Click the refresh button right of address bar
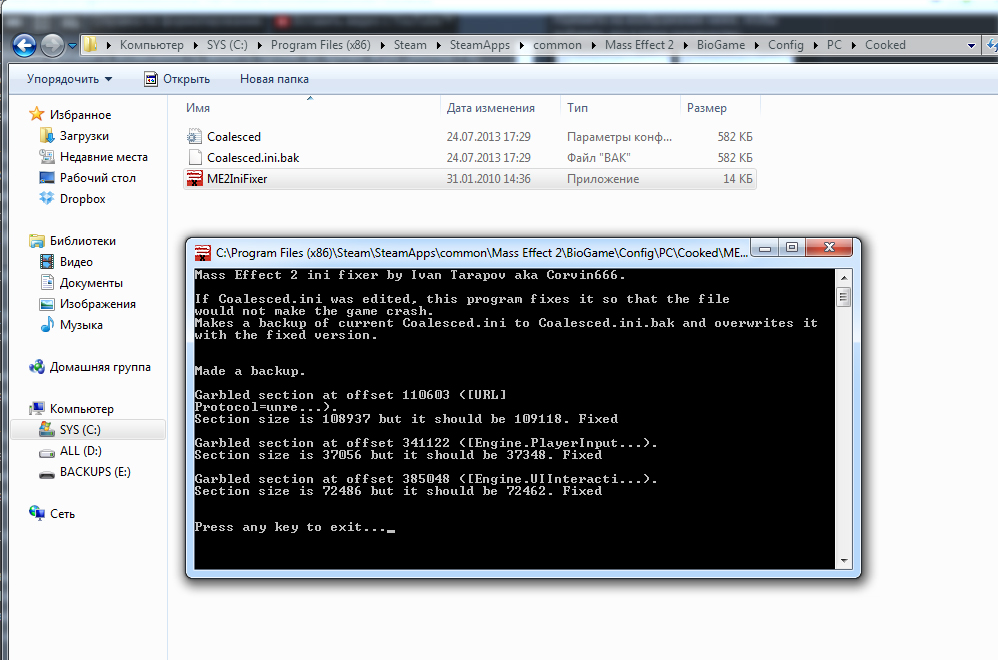Screen dimensions: 998x660 pyautogui.click(x=992, y=45)
